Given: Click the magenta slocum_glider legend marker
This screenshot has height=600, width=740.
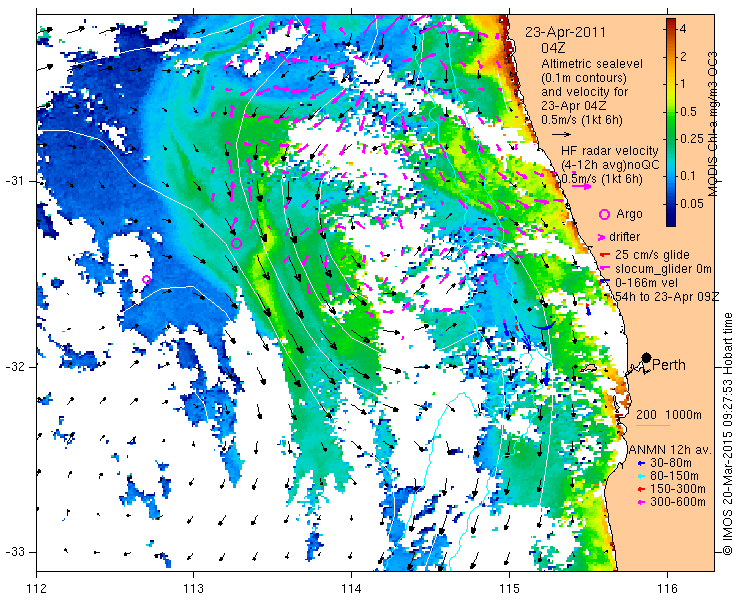Looking at the screenshot, I should tap(604, 269).
